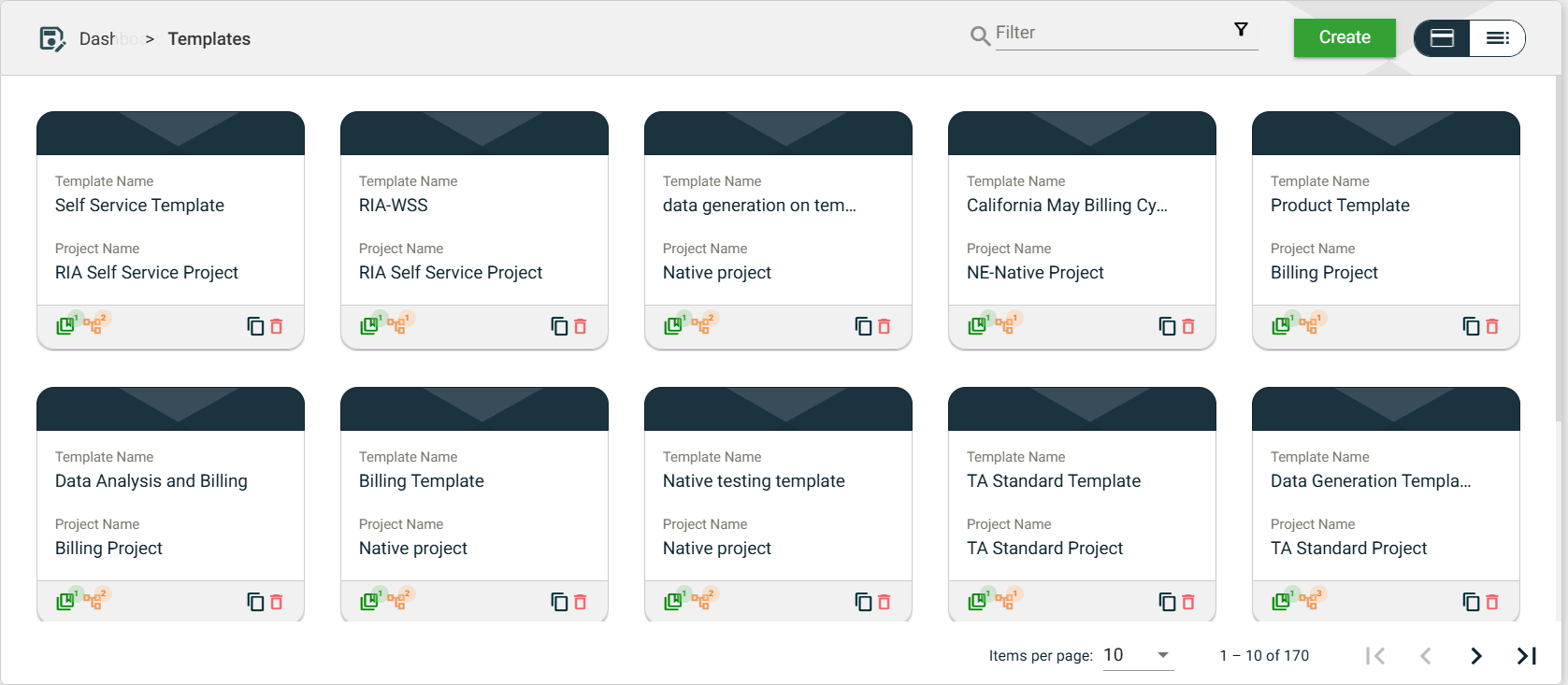Jump to the last page of templates
This screenshot has width=1568, height=685.
1526,656
